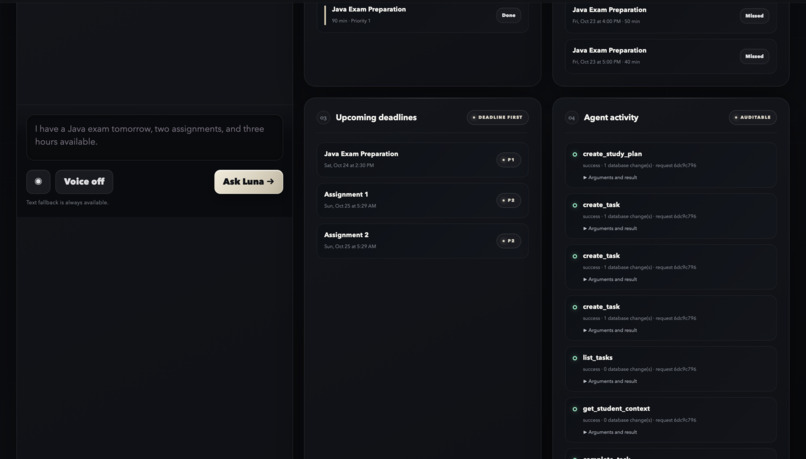Image resolution: width=806 pixels, height=459 pixels.
Task: Click status dot beside third create_task
Action: tap(575, 307)
